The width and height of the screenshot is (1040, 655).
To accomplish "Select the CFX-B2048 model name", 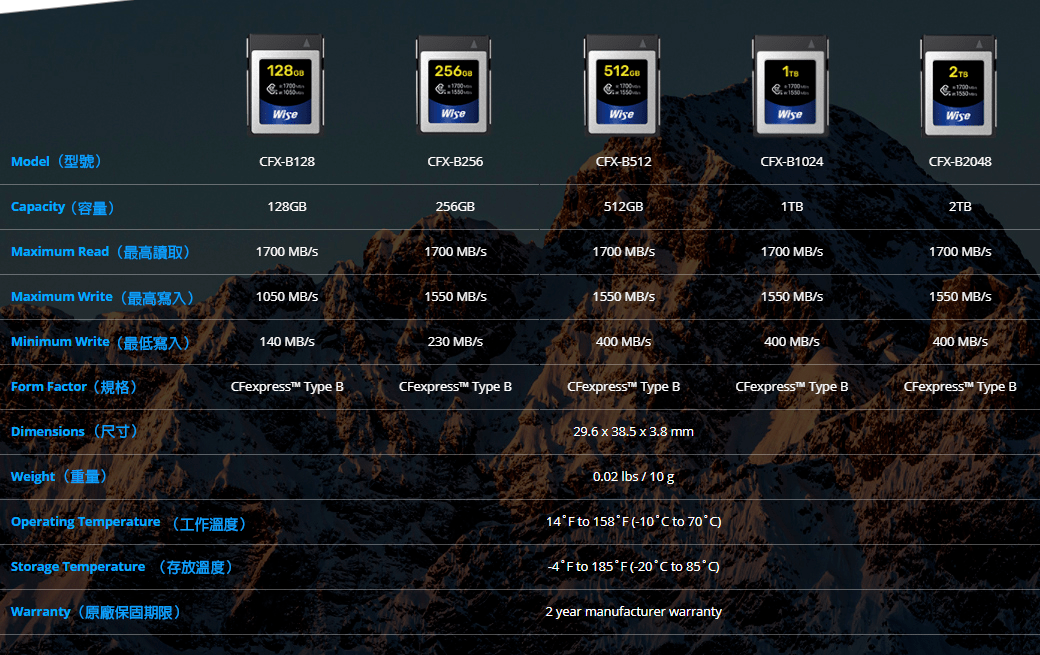I will tap(960, 161).
